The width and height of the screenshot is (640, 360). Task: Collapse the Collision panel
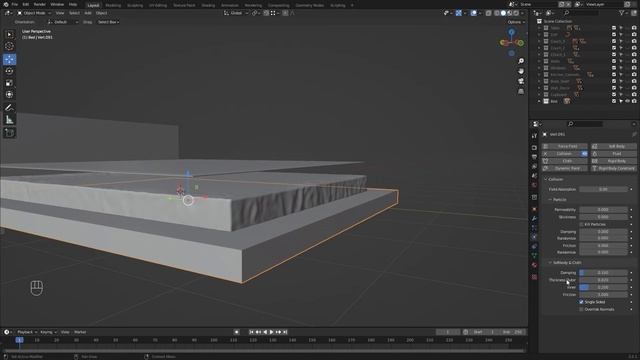tap(545, 179)
